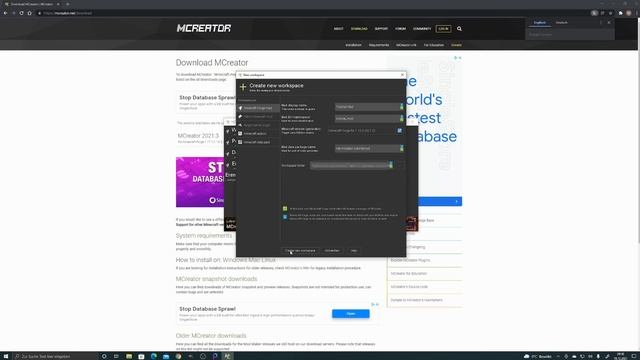Click the MCreator logo on the website
640x360 pixels.
(x=204, y=28)
